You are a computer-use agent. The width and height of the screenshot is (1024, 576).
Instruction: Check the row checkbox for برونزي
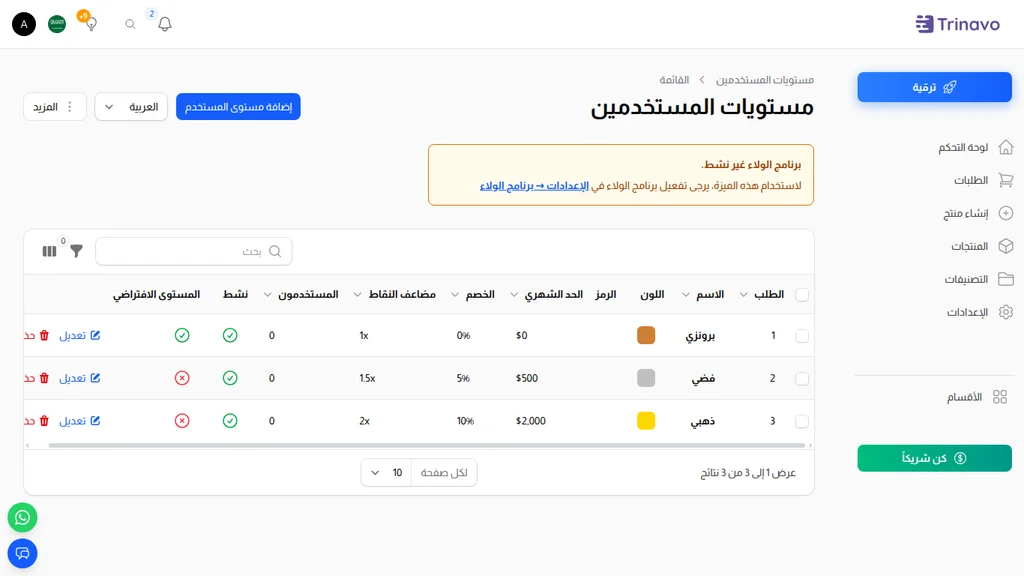click(802, 336)
